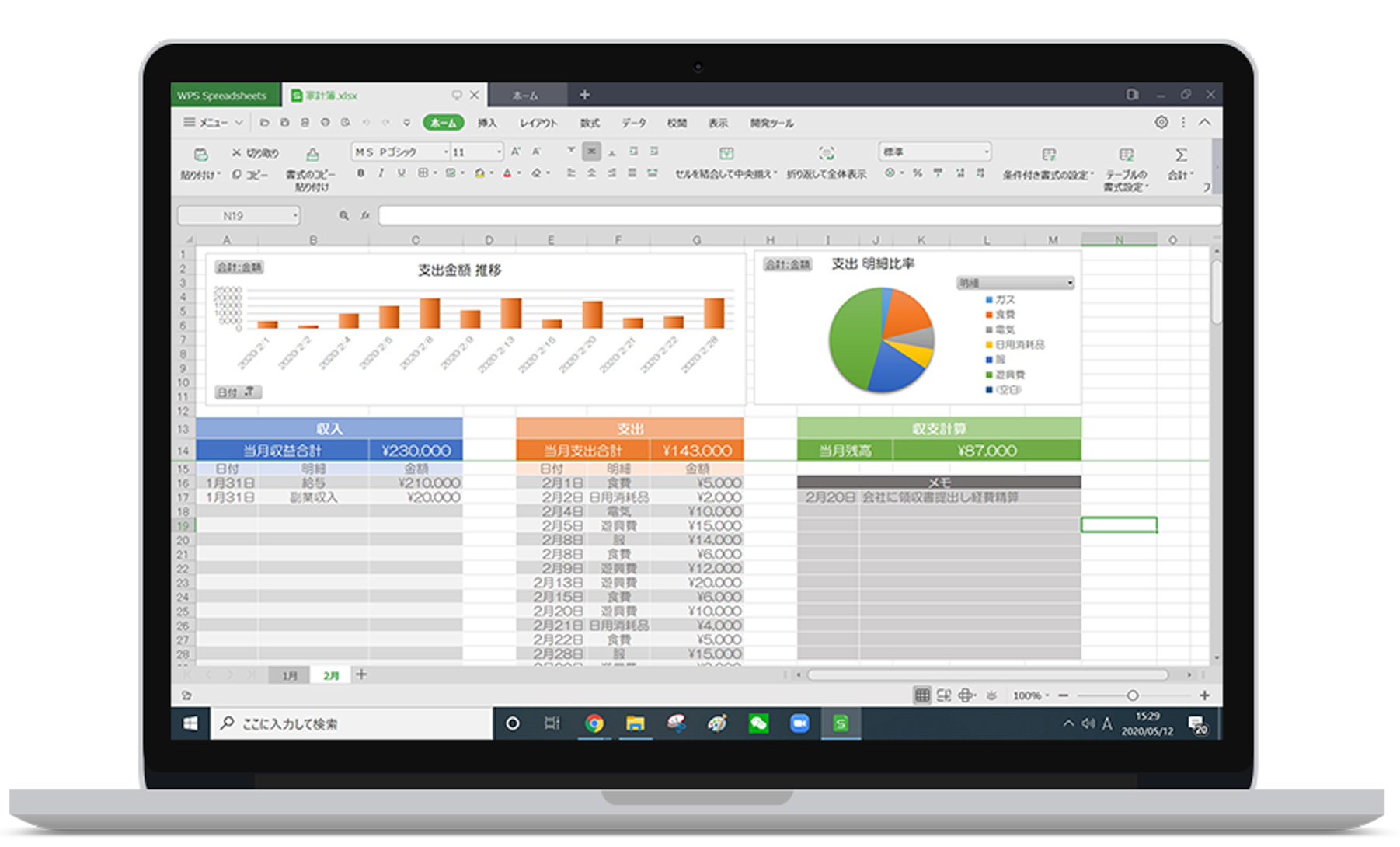The image size is (1400, 847).
Task: Open the number format dropdown 標準
Action: (x=987, y=152)
